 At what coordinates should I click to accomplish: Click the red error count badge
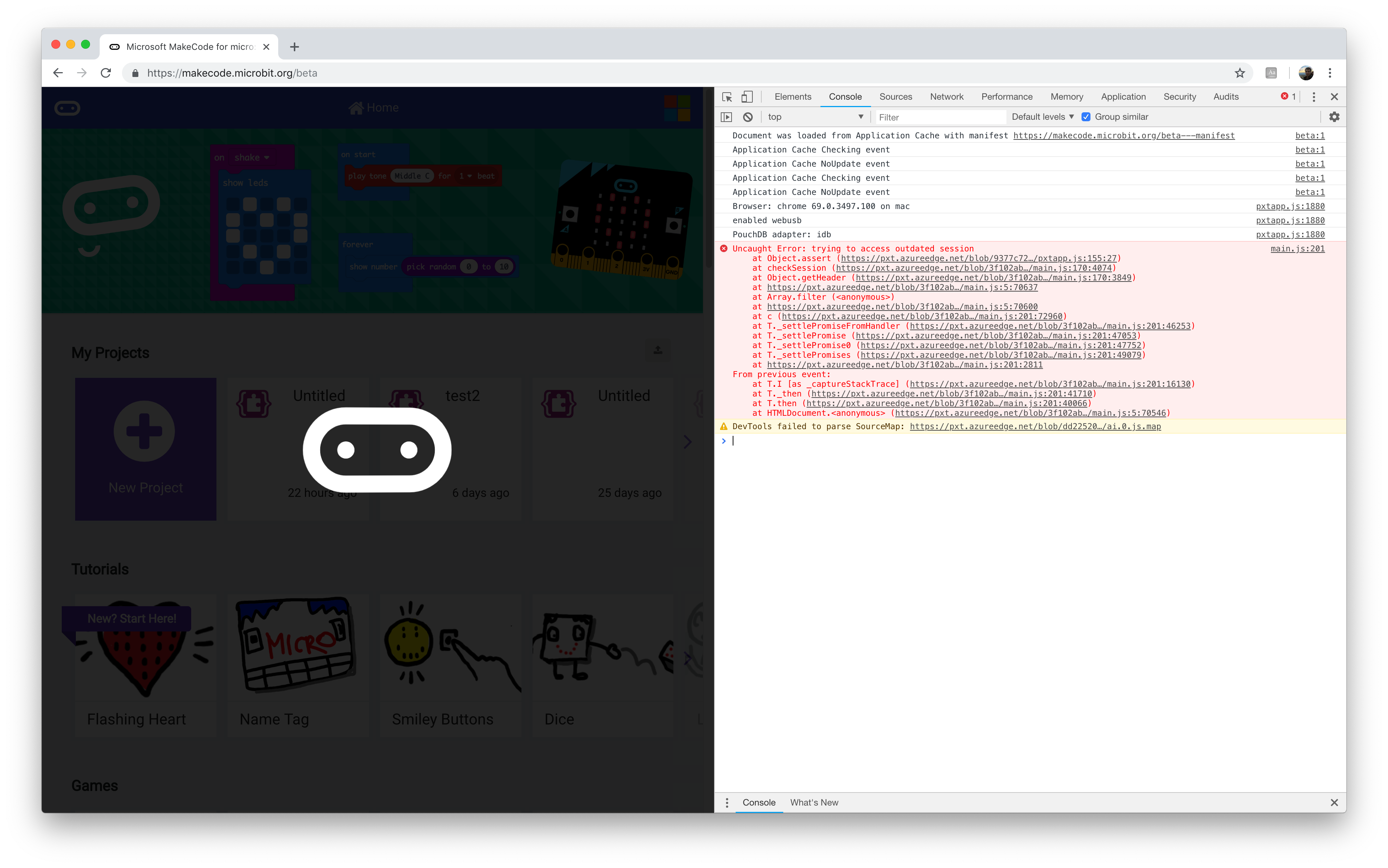pos(1288,96)
